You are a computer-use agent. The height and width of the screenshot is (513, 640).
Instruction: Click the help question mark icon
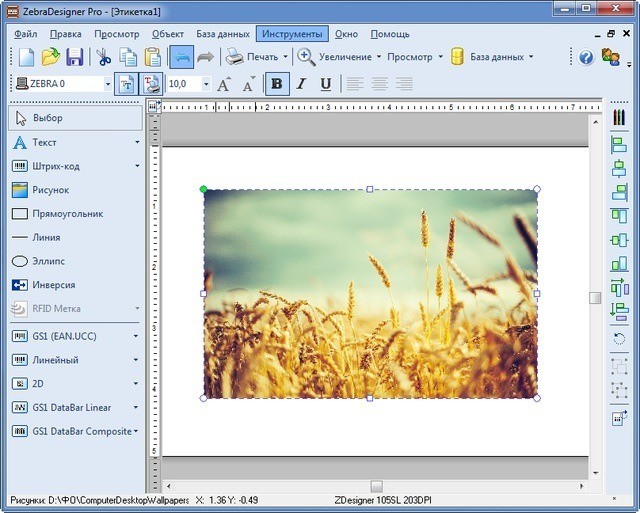(586, 57)
